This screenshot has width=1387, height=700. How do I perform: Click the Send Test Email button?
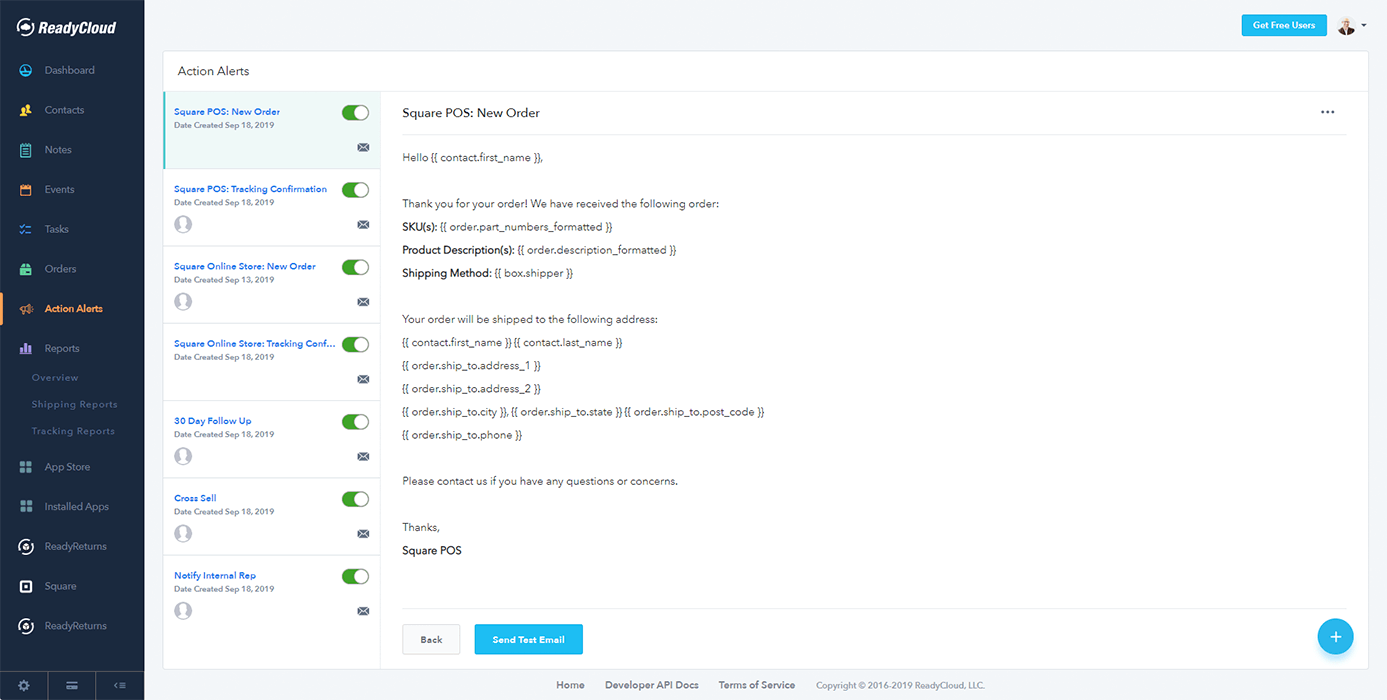click(x=528, y=640)
